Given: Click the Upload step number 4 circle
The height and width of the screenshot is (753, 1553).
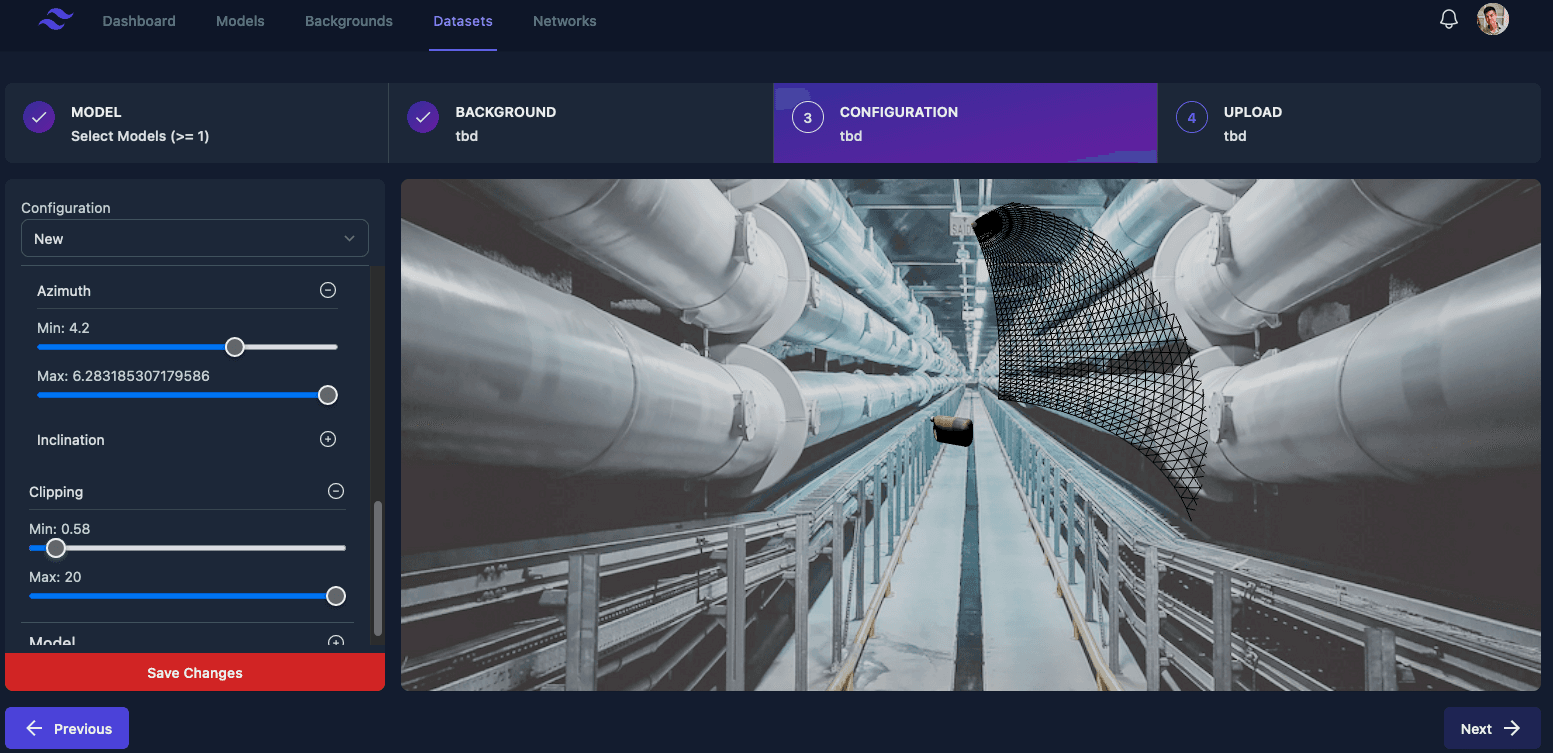Looking at the screenshot, I should point(1191,117).
